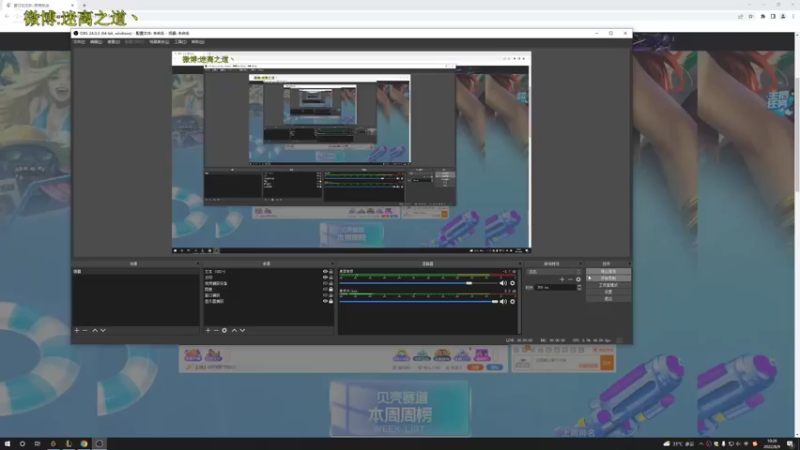Open the Task View taskbar icon
The image size is (800, 450).
(37, 444)
